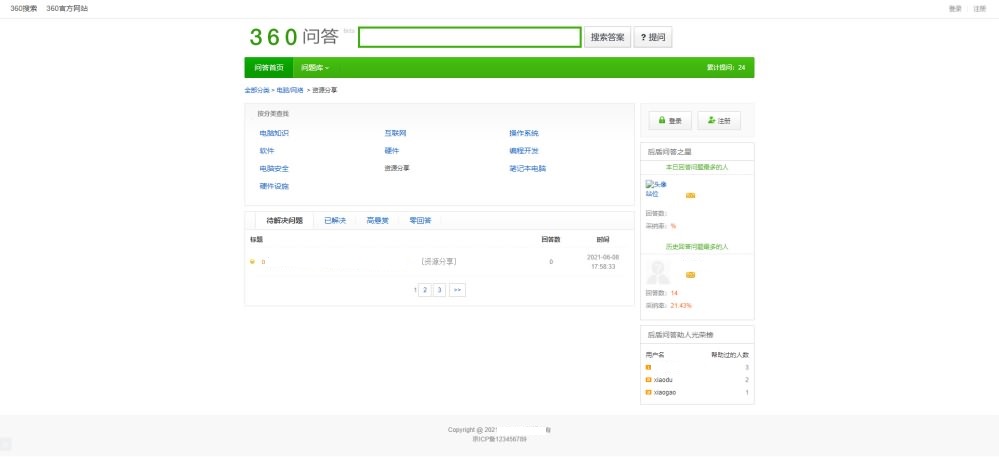The height and width of the screenshot is (458, 999).
Task: Open the 操作系统 category
Action: [524, 133]
